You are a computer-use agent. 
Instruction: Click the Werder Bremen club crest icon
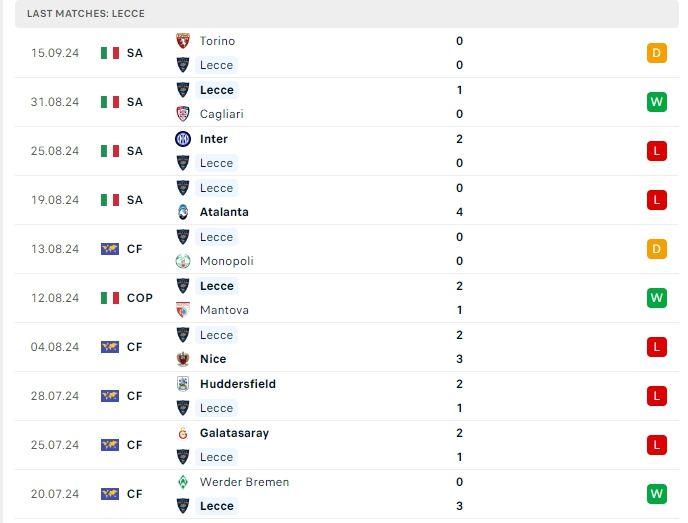[x=183, y=482]
